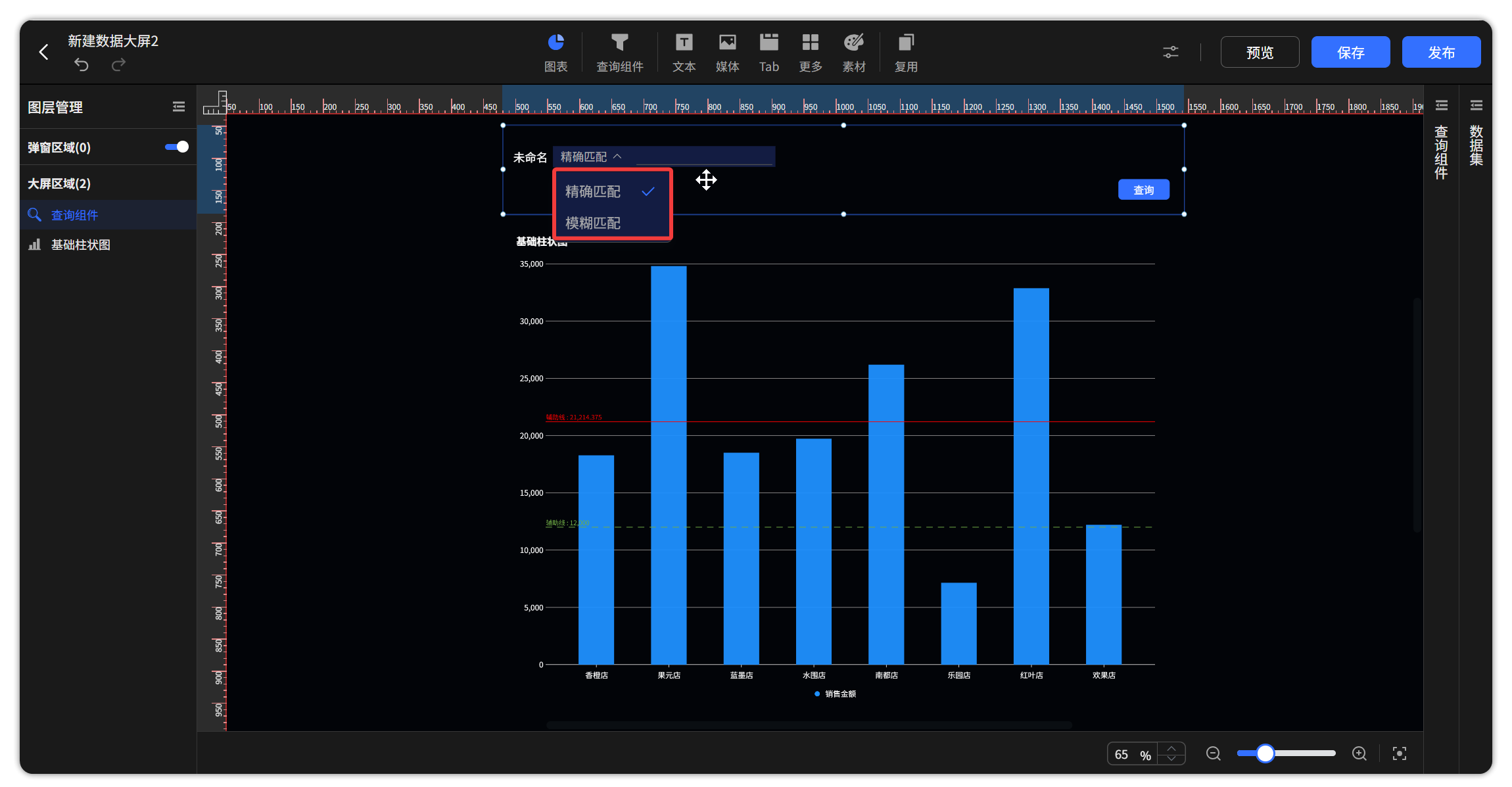Toggle the 弹窗区域(0) switch
The image size is (1512, 787).
click(176, 147)
